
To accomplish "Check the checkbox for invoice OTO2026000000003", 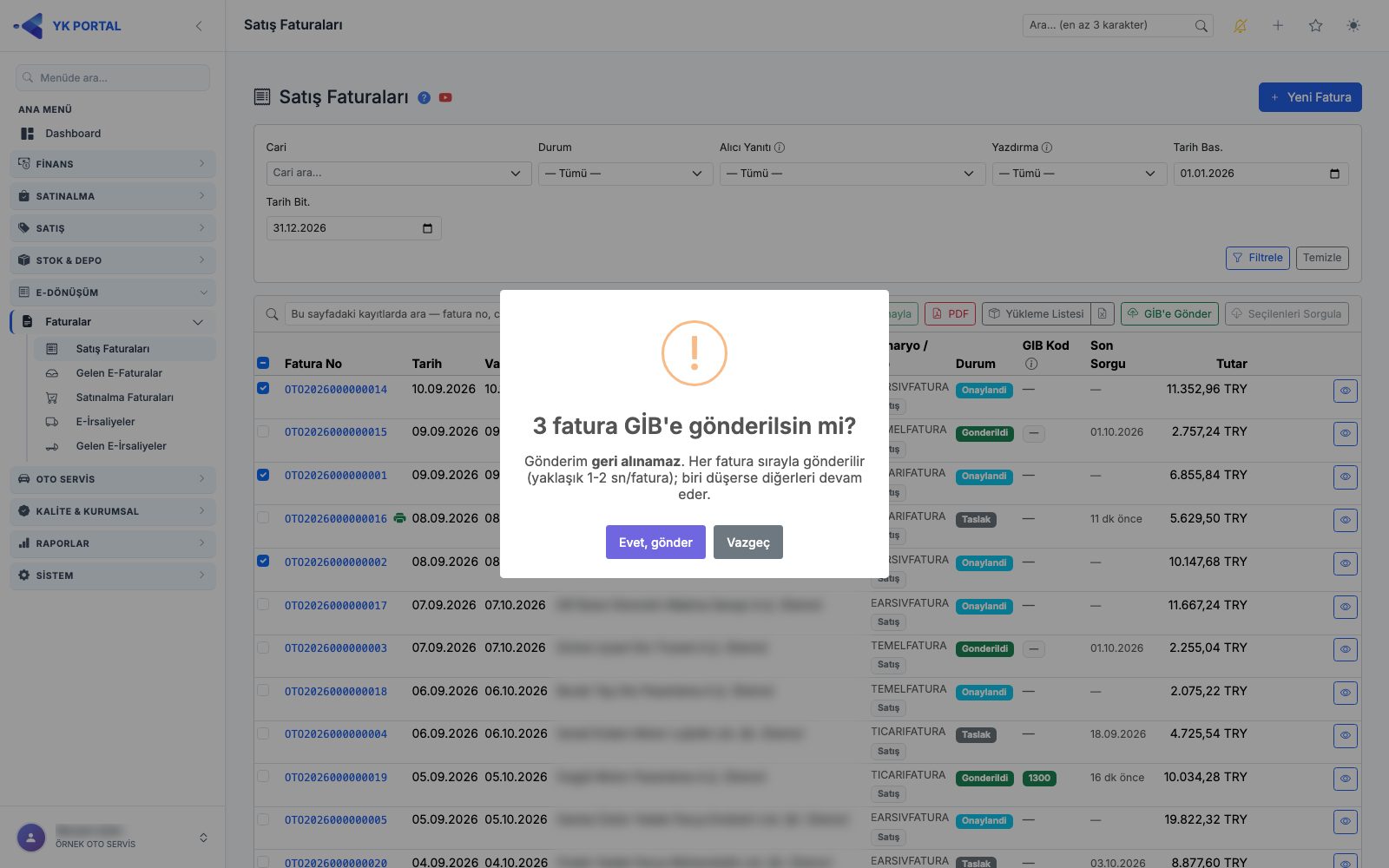I will (x=263, y=648).
